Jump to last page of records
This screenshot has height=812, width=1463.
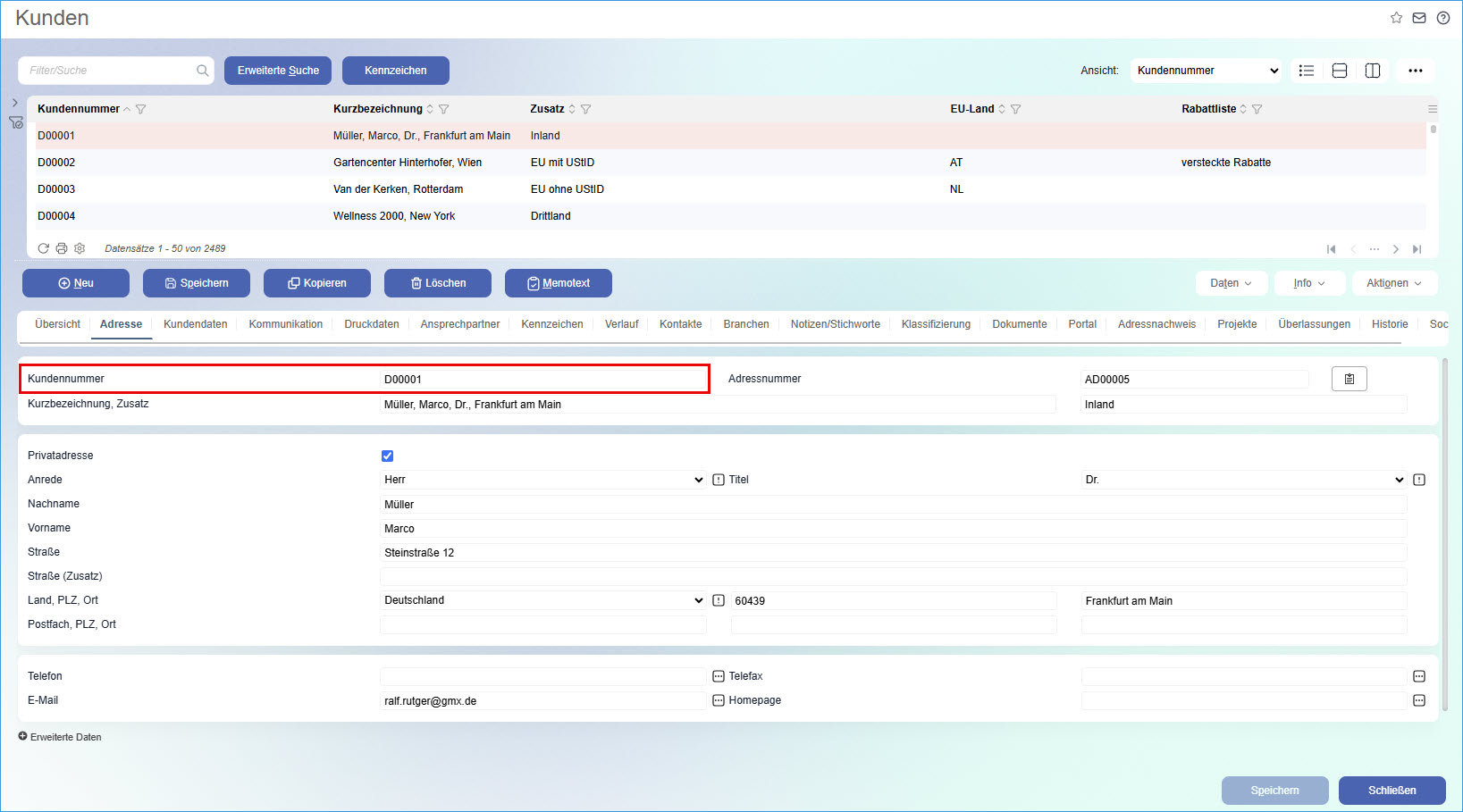[x=1417, y=249]
